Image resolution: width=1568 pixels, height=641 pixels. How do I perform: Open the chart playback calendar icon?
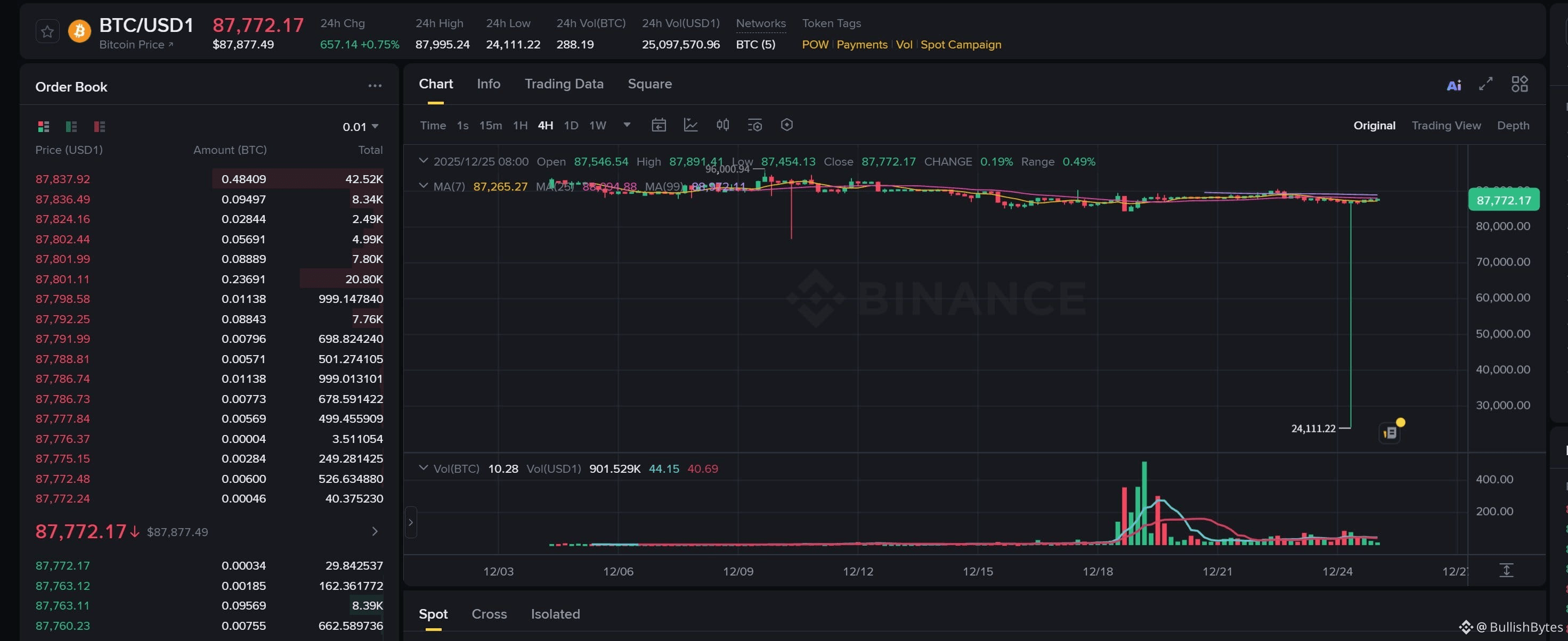[659, 125]
